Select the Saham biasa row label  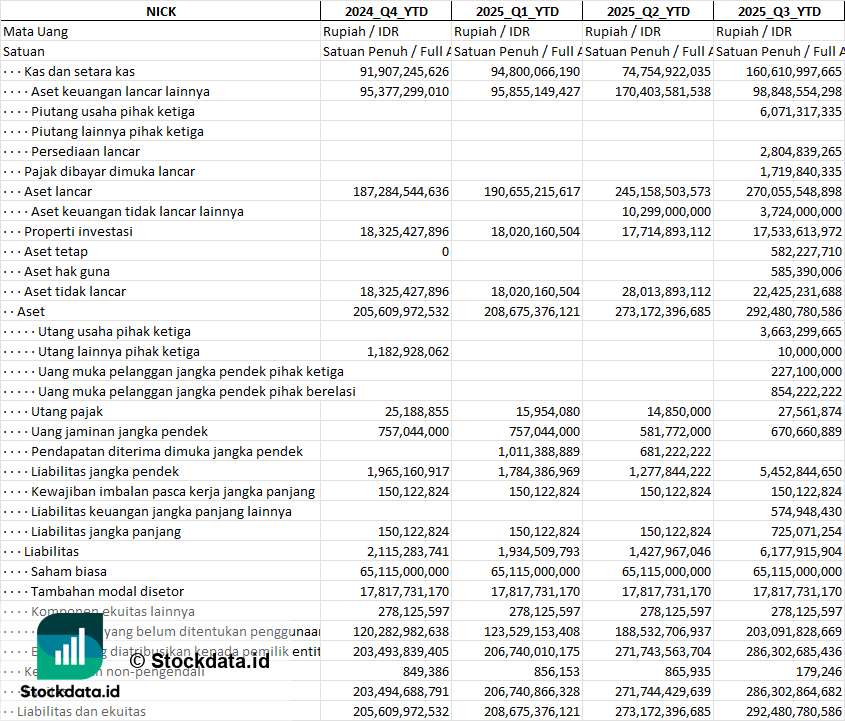coord(69,571)
